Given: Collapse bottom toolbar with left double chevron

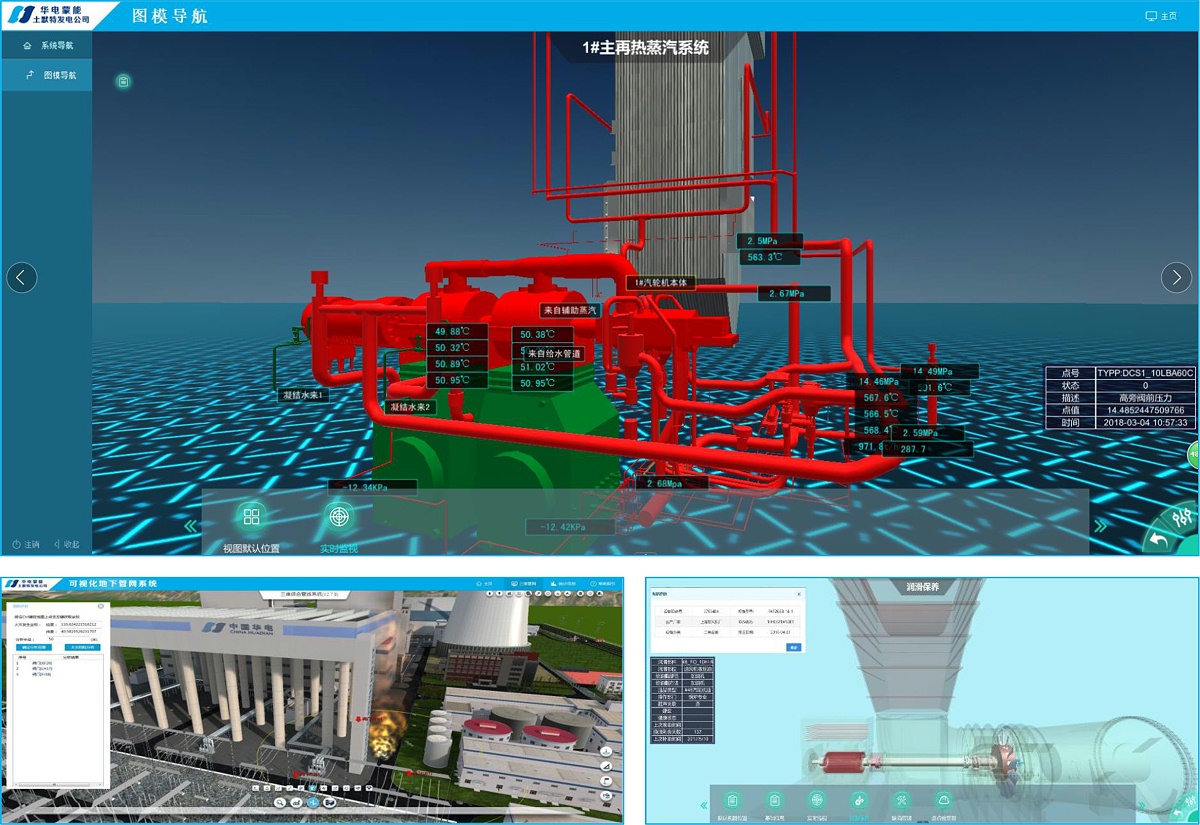Looking at the screenshot, I should point(190,526).
